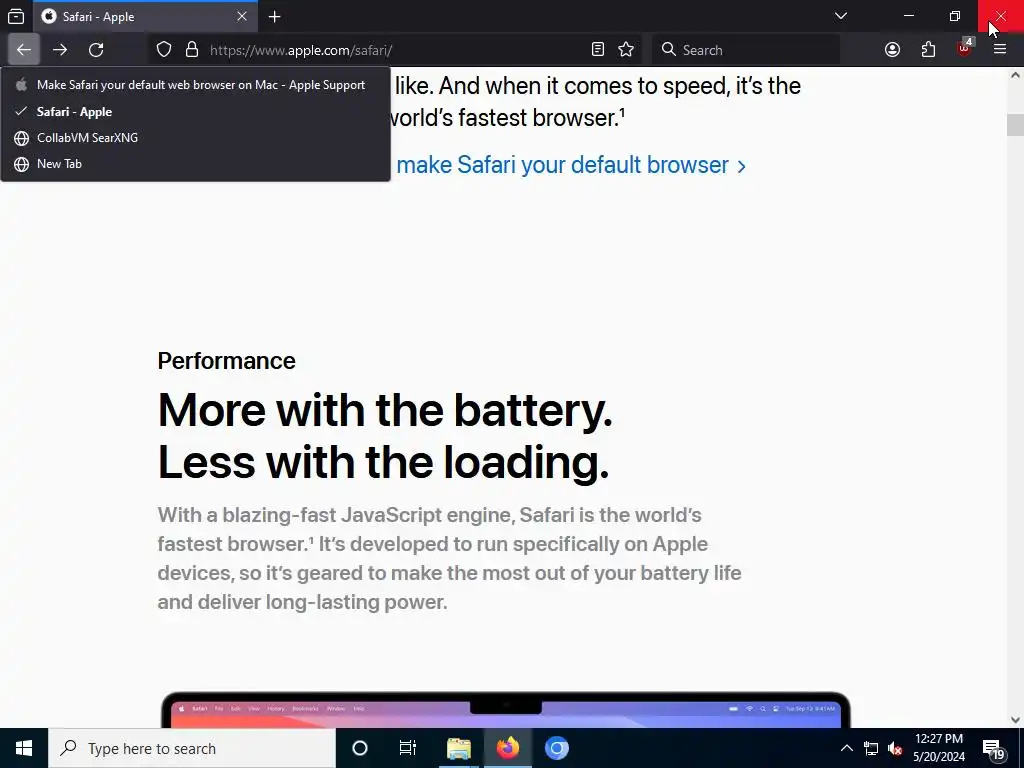Image resolution: width=1024 pixels, height=768 pixels.
Task: Open the Firefox application menu (hamburger)
Action: (1000, 50)
